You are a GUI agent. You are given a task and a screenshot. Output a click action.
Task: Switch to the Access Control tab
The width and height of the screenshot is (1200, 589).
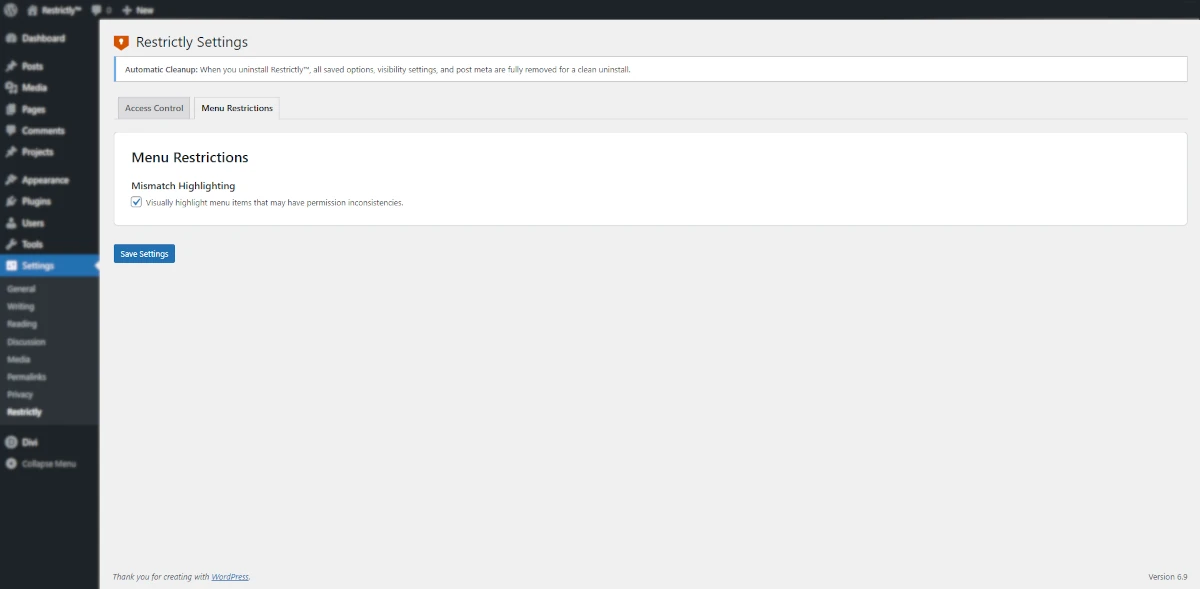pos(154,108)
